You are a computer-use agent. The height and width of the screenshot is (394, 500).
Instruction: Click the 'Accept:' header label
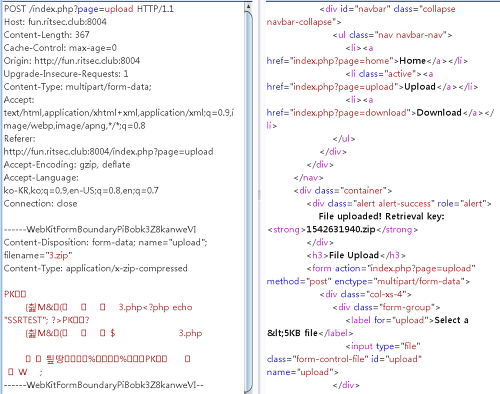tap(19, 100)
